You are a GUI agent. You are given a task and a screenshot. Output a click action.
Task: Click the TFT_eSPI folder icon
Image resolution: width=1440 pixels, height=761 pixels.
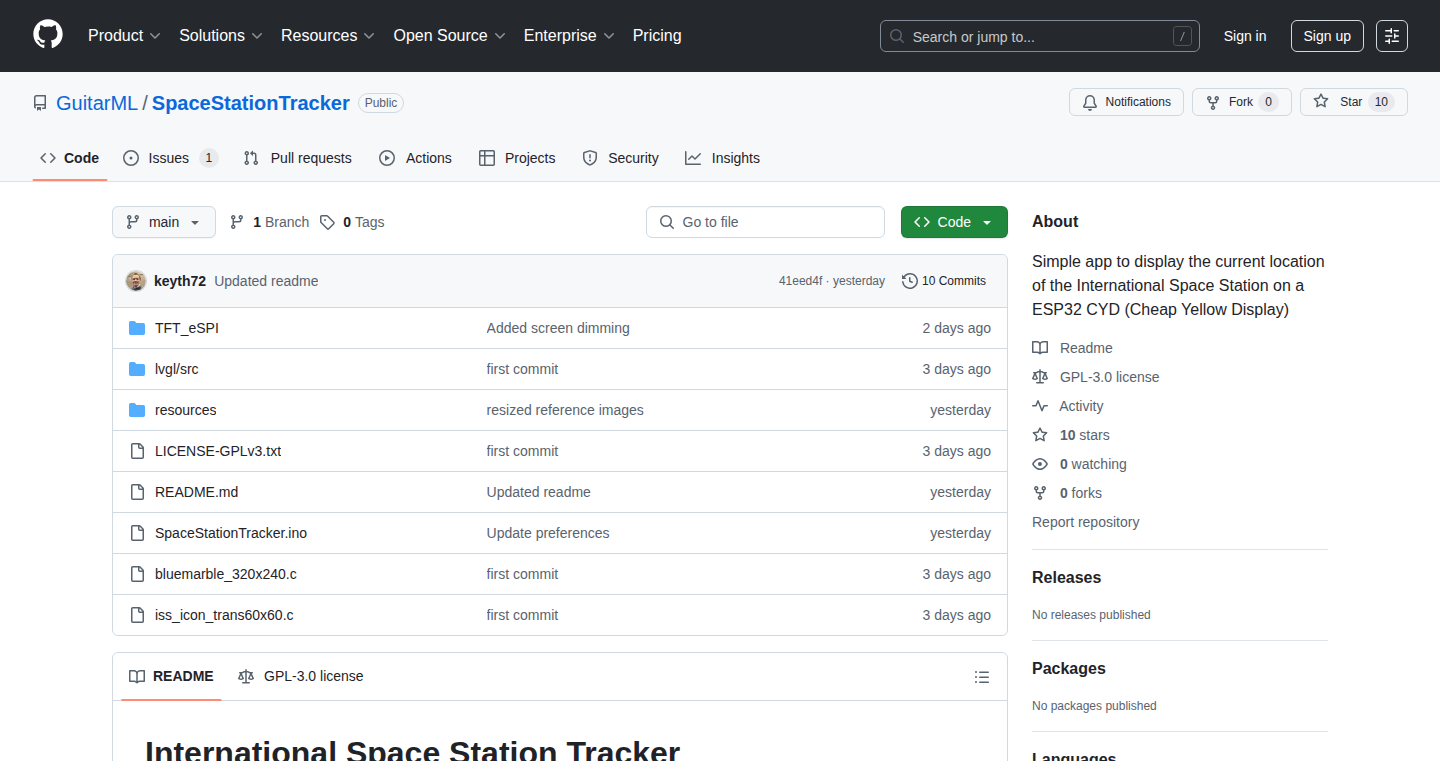tap(137, 328)
